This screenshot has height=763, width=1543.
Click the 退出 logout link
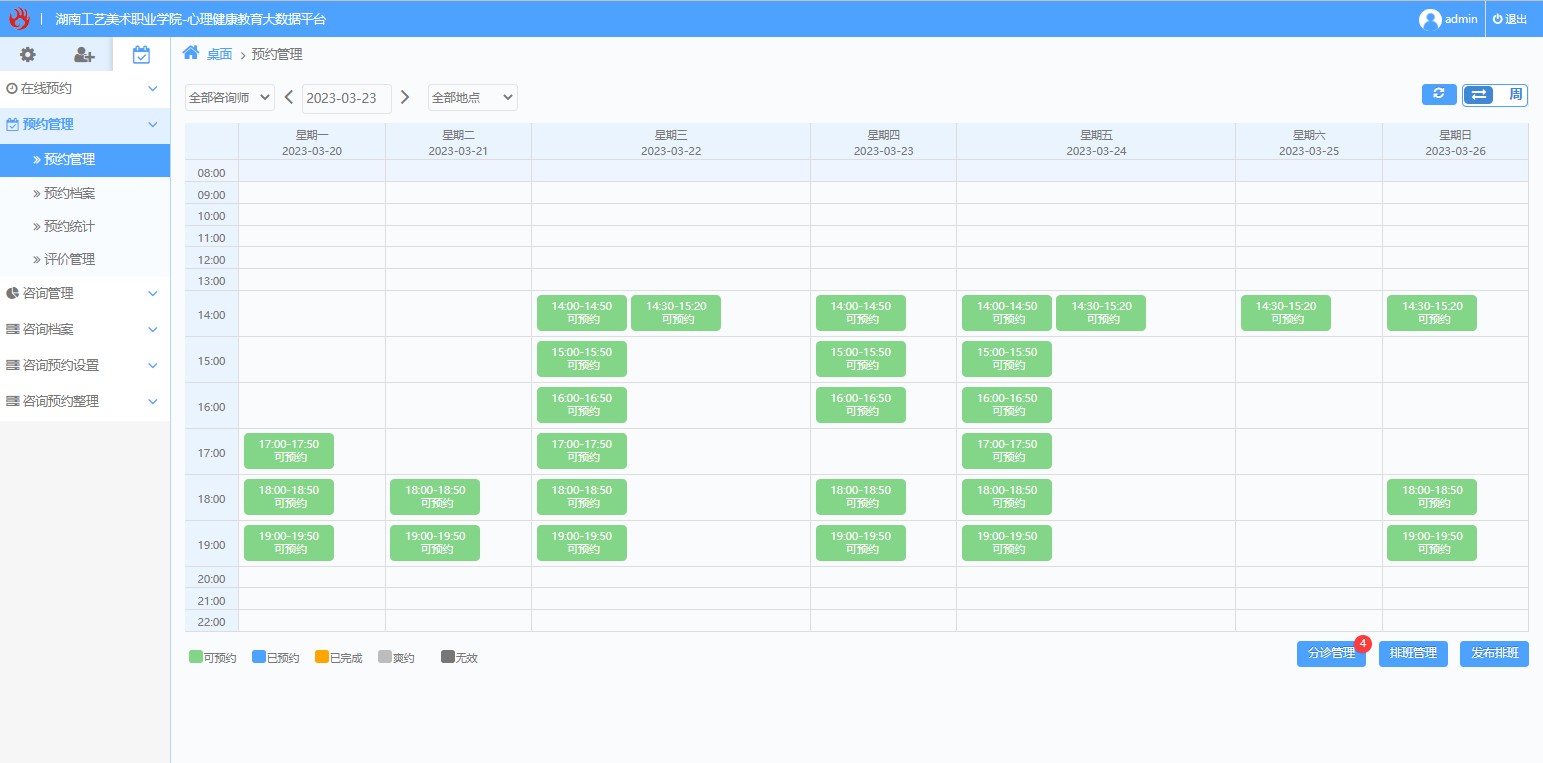pyautogui.click(x=1511, y=19)
